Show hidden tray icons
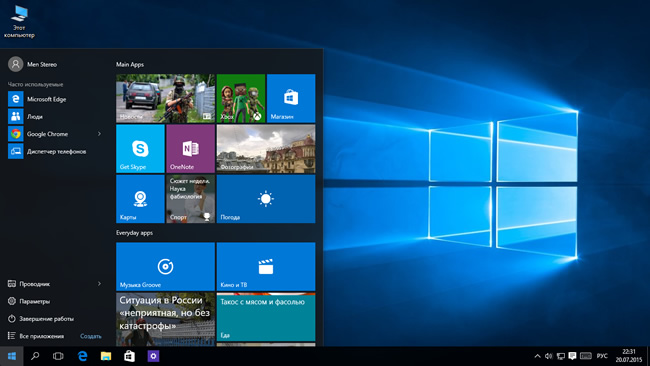Viewport: 650px width, 366px height. [537, 356]
